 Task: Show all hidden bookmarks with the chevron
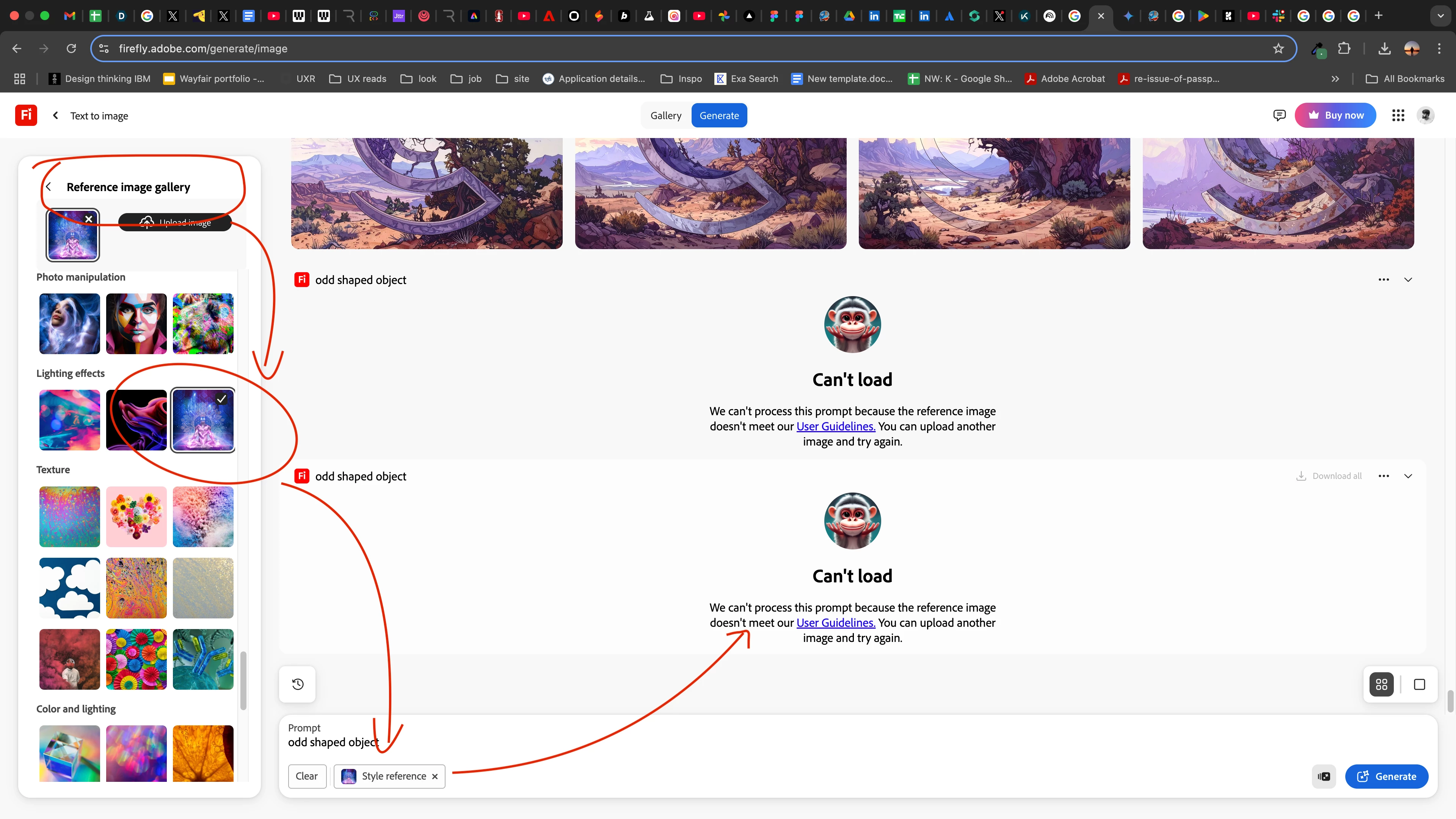coord(1335,78)
